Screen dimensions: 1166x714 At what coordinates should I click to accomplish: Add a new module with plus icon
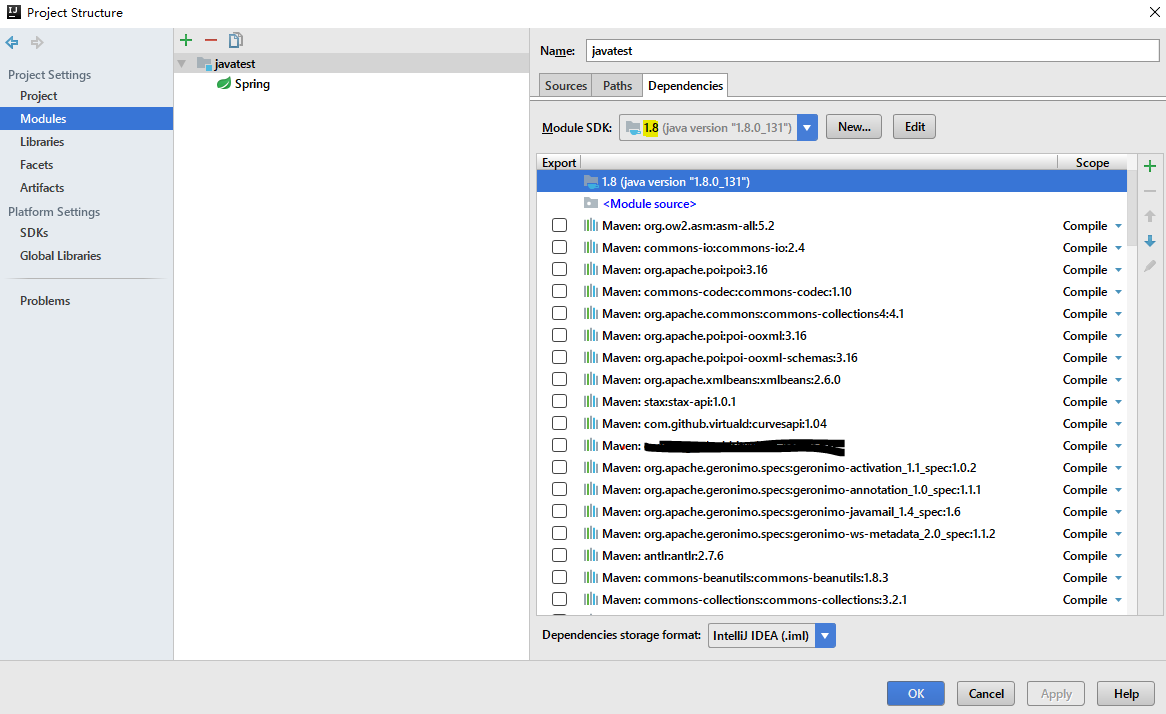pyautogui.click(x=186, y=40)
